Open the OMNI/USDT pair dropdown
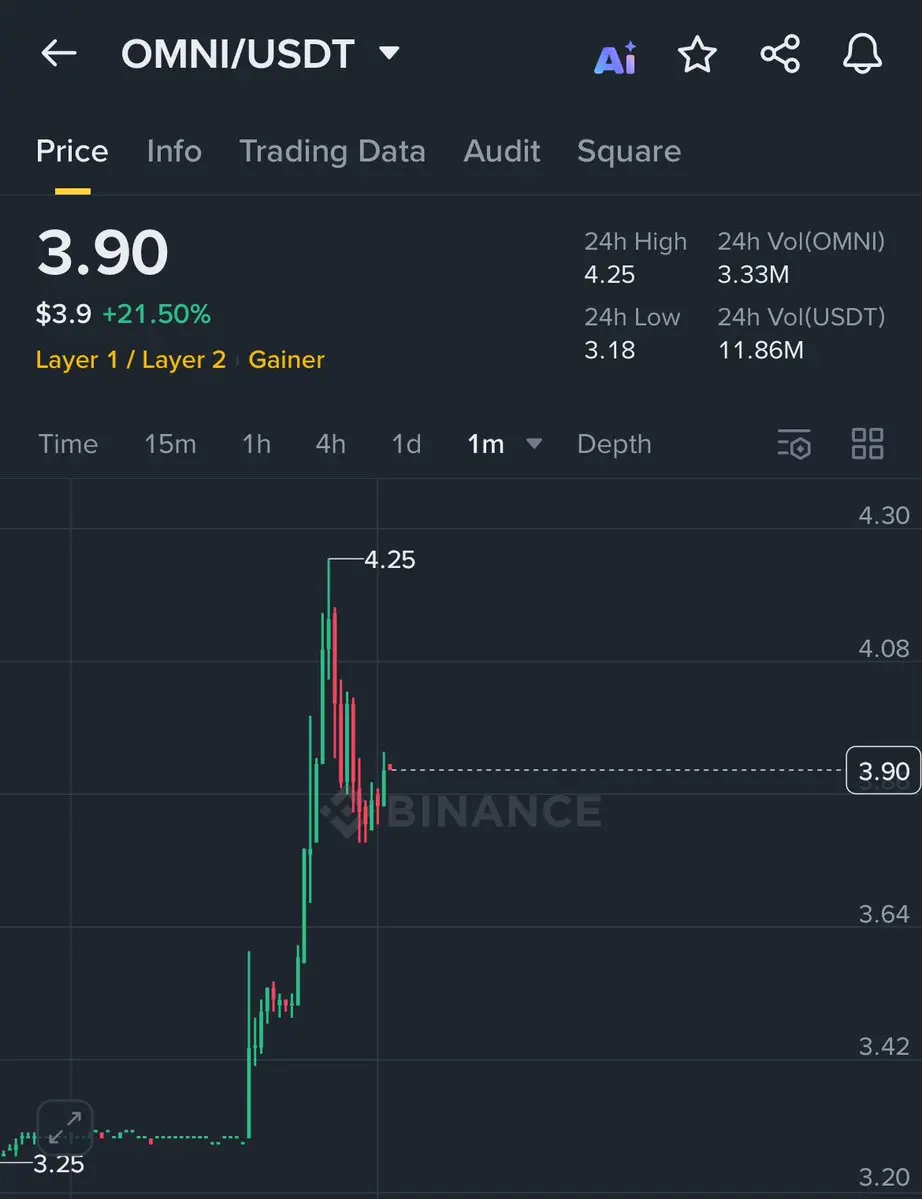Screen dimensions: 922x1199 (x=390, y=53)
